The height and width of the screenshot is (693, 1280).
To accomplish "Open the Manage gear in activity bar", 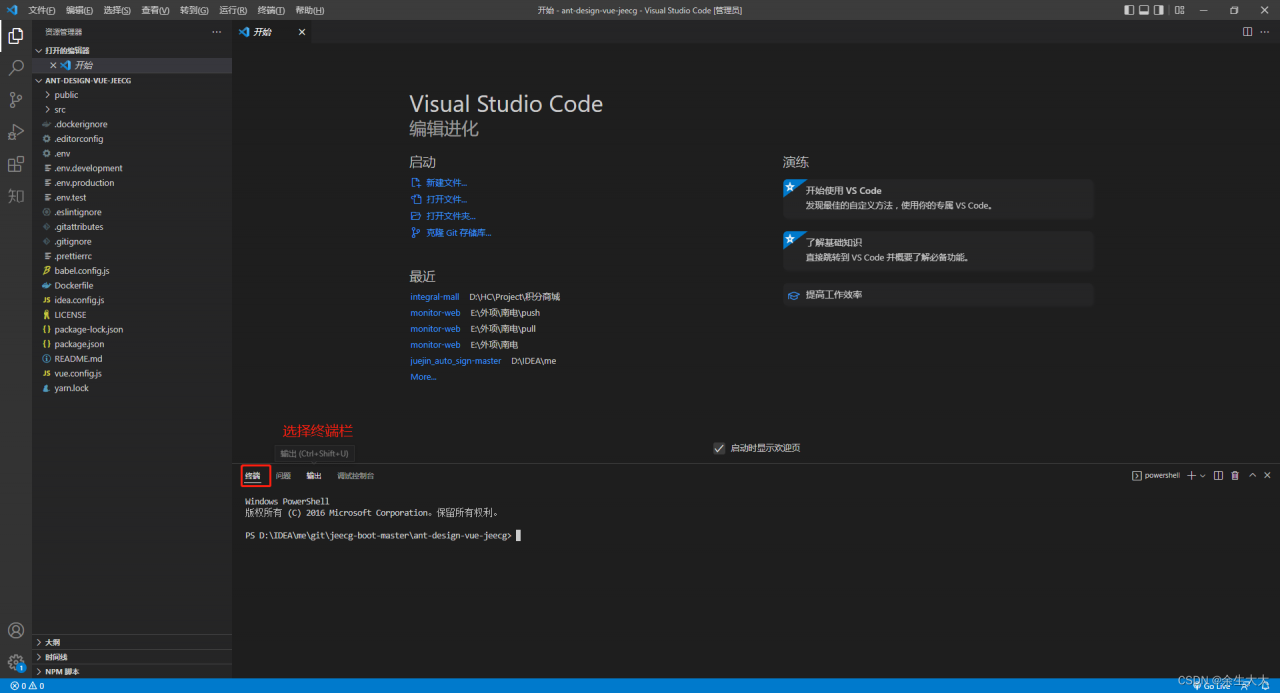I will click(16, 662).
